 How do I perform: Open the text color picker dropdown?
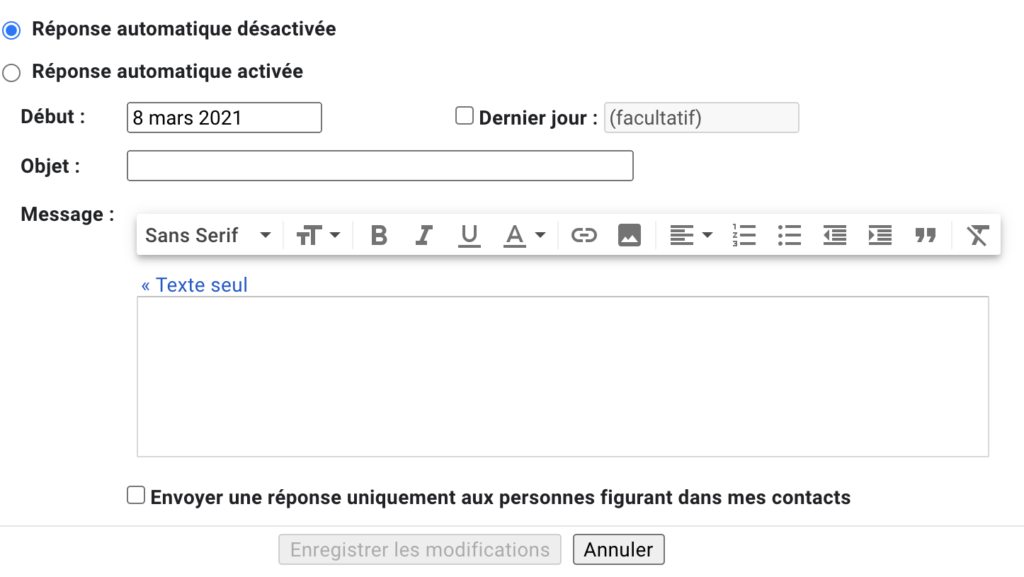(x=524, y=236)
